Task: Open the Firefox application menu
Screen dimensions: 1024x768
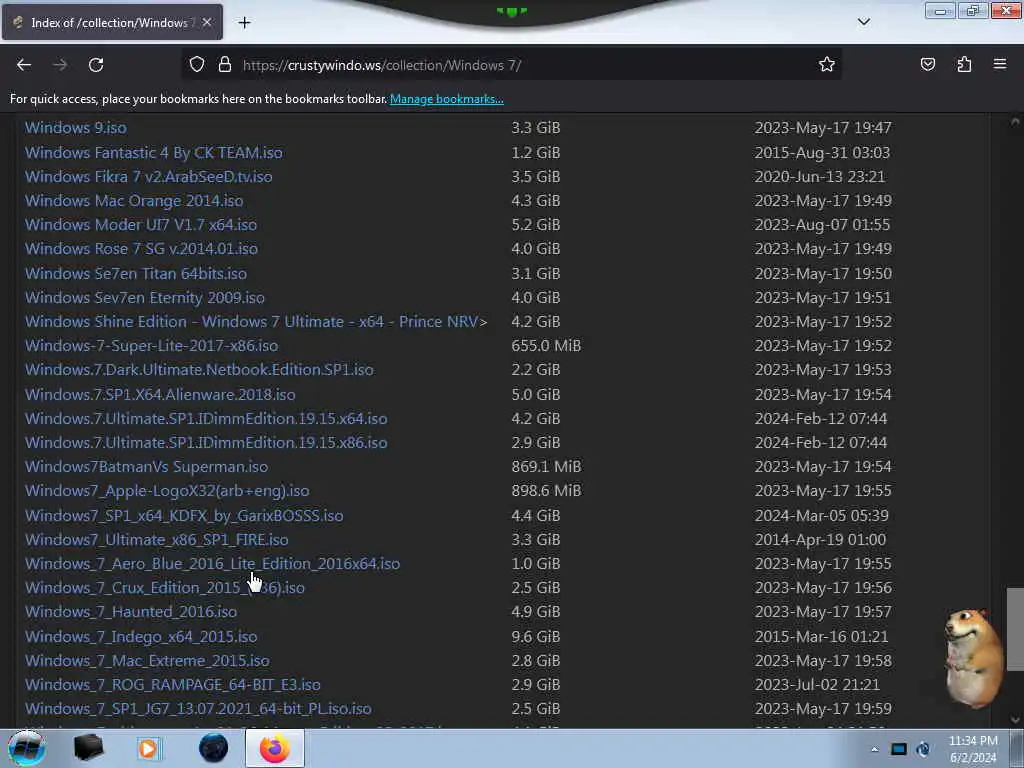Action: tap(1000, 65)
